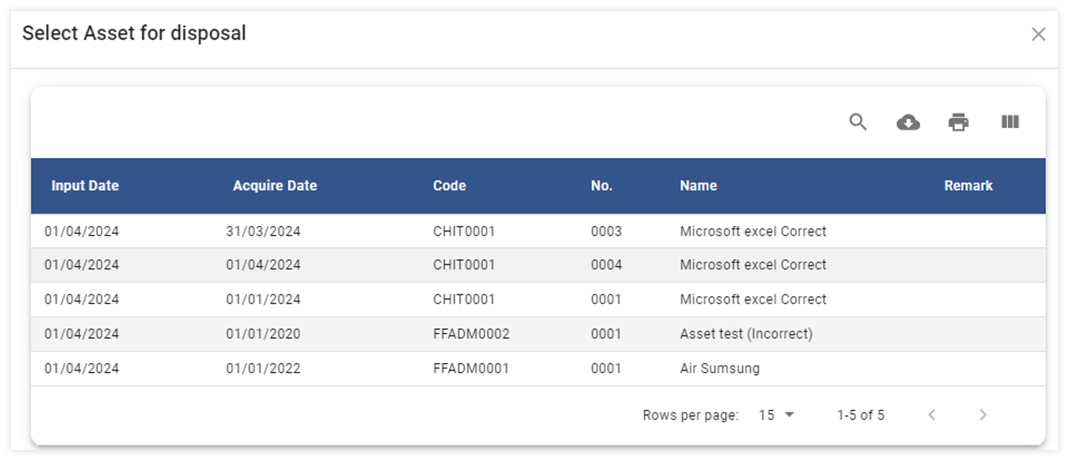Choose the row acquired on 01/04/2024
Image resolution: width=1069 pixels, height=461 pixels.
[263, 266]
